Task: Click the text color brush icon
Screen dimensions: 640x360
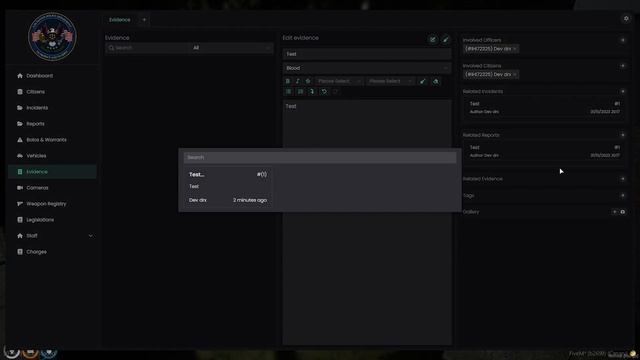Action: click(422, 81)
